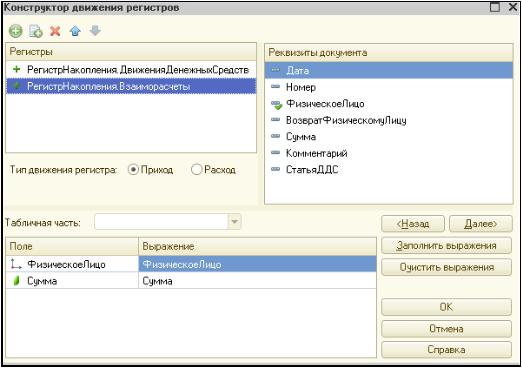The width and height of the screenshot is (522, 368).
Task: Select the Комментарий document attribute
Action: click(389, 153)
